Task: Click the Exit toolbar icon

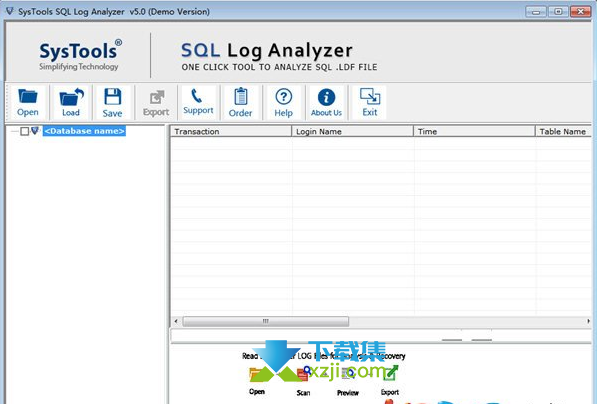Action: point(370,96)
